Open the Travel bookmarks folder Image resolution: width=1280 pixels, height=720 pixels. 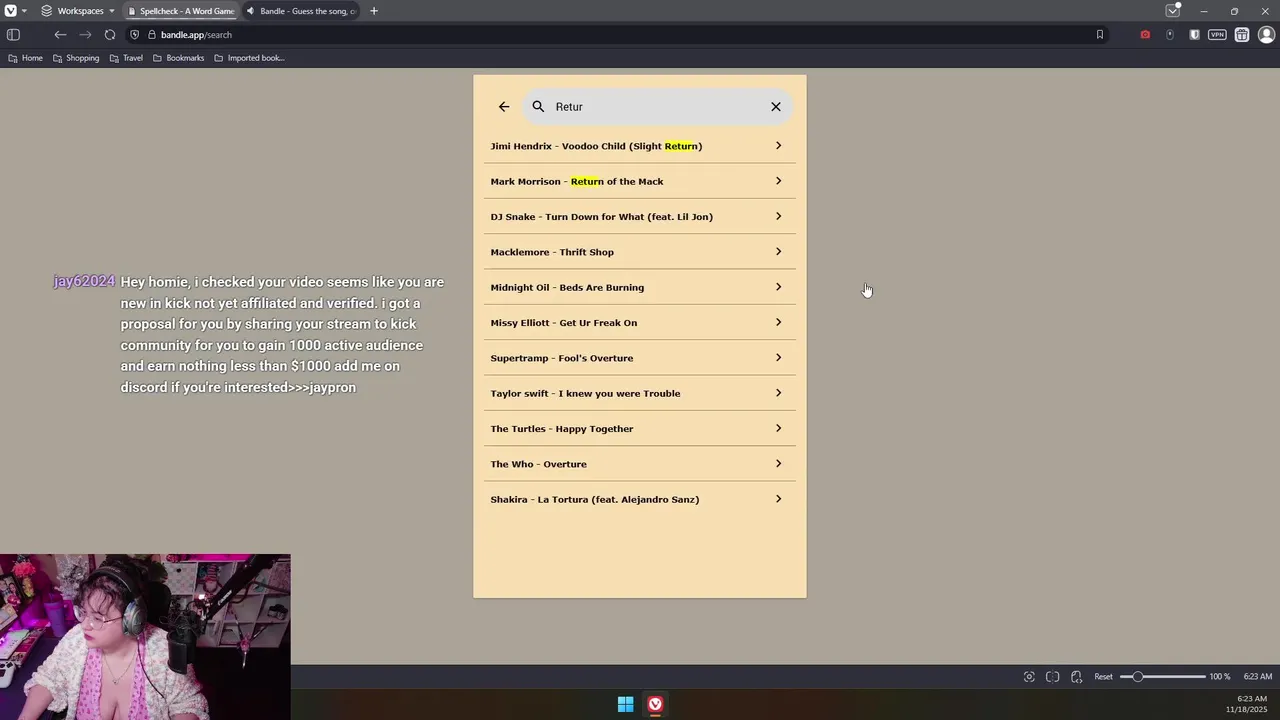[x=126, y=58]
